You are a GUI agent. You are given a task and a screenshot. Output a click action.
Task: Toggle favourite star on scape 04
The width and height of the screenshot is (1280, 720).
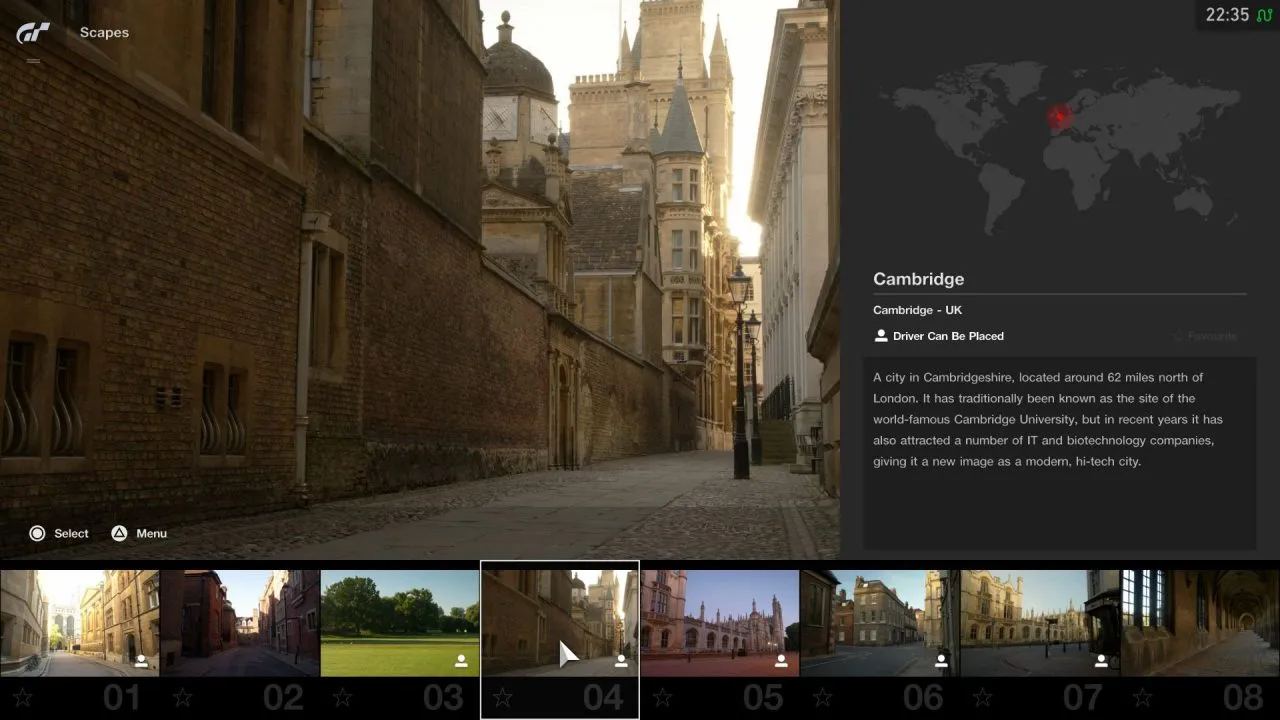pyautogui.click(x=502, y=697)
